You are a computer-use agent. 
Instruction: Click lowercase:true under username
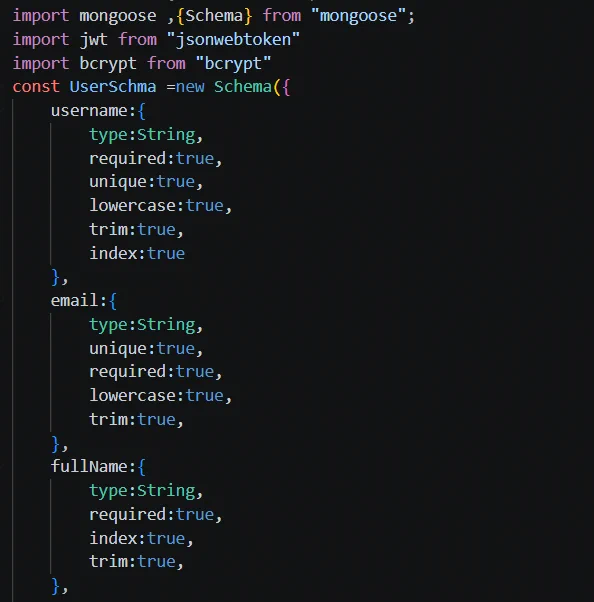(x=156, y=206)
